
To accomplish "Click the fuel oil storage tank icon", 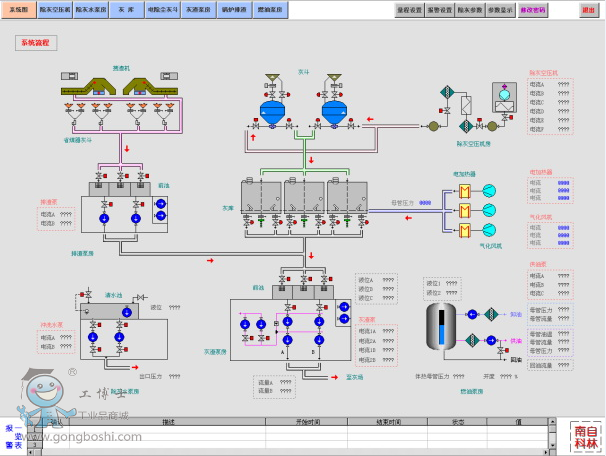I will coord(438,327).
